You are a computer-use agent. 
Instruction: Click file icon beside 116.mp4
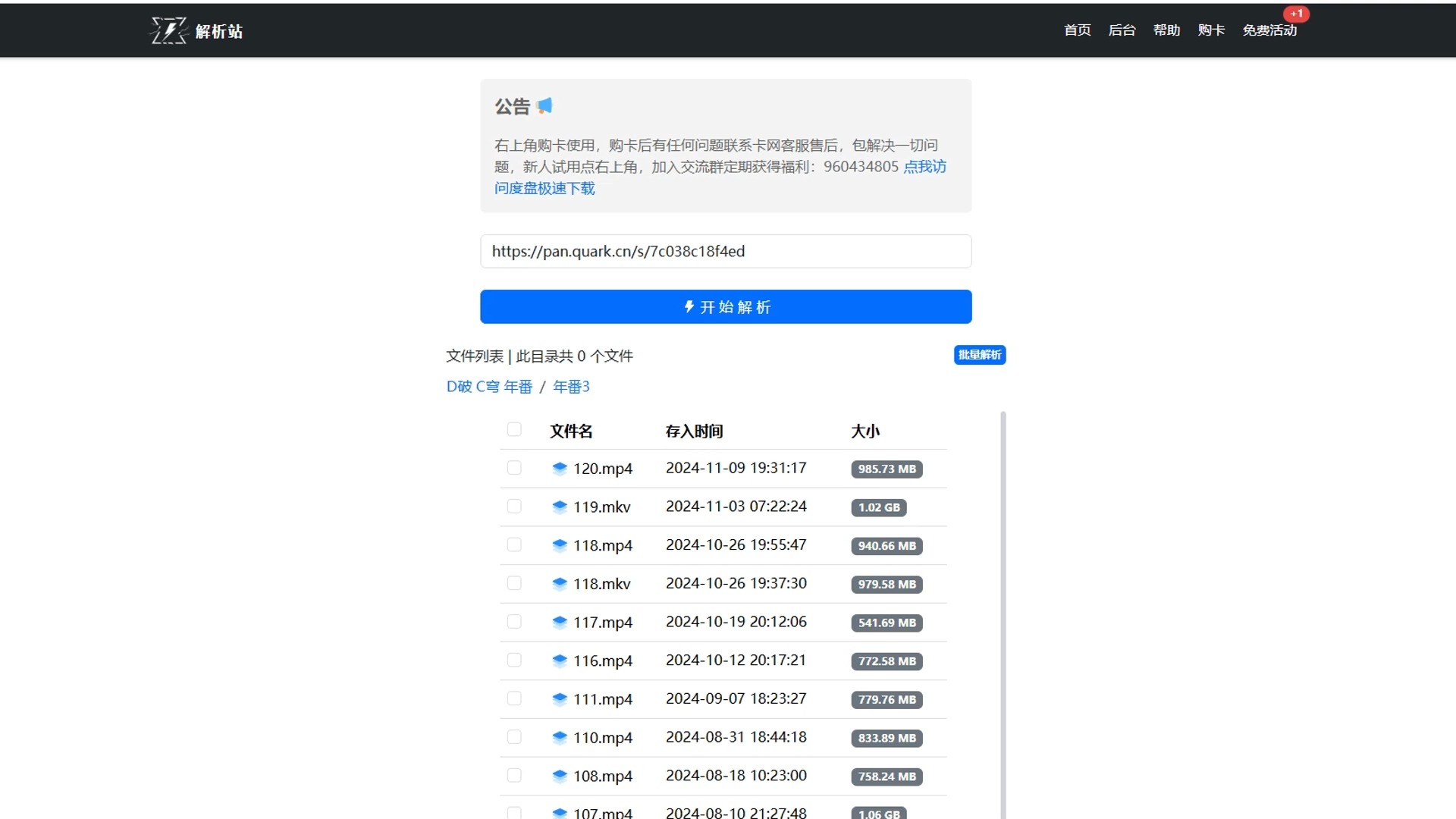pyautogui.click(x=560, y=661)
